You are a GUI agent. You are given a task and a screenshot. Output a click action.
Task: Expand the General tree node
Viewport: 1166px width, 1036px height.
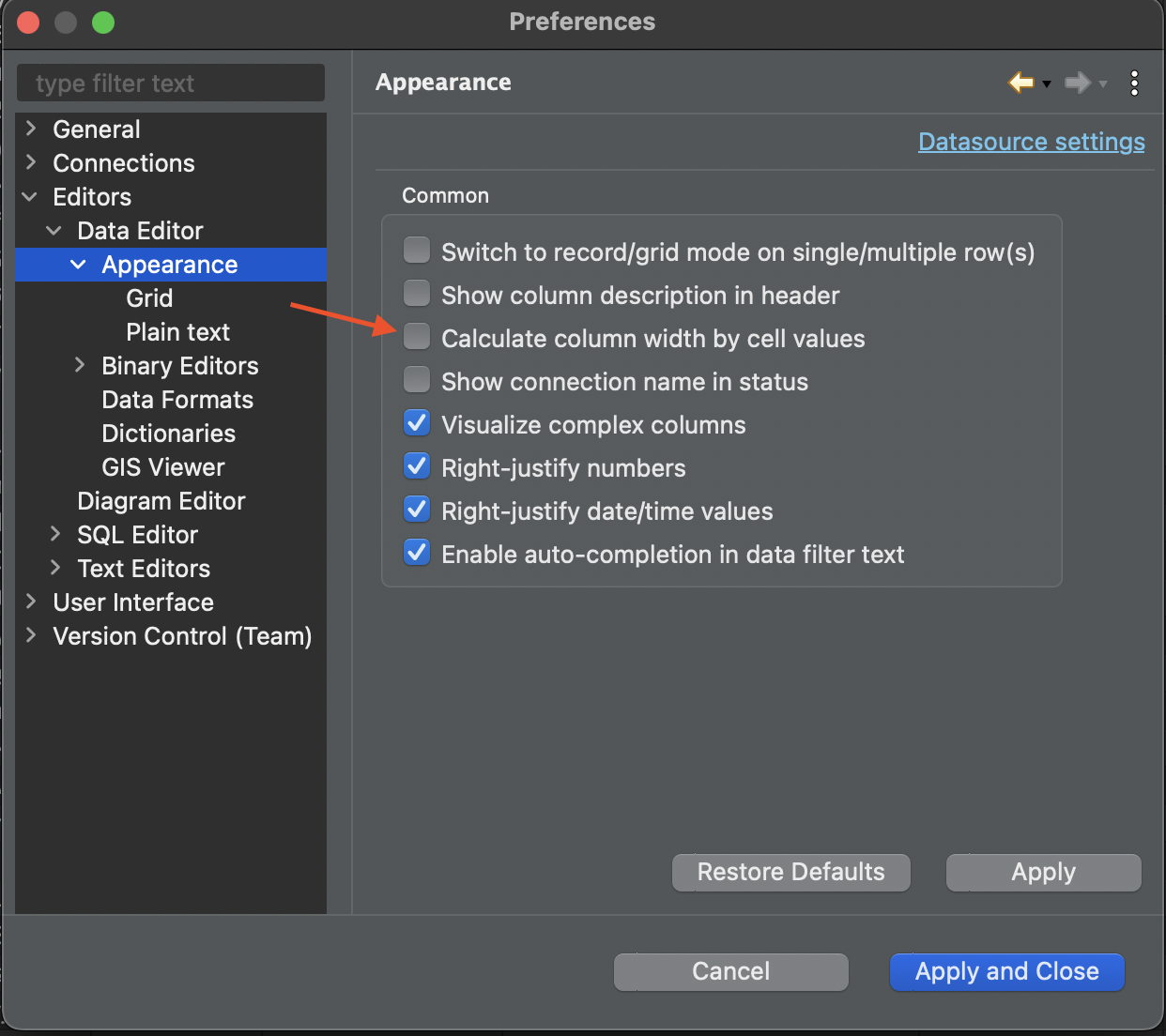coord(29,129)
